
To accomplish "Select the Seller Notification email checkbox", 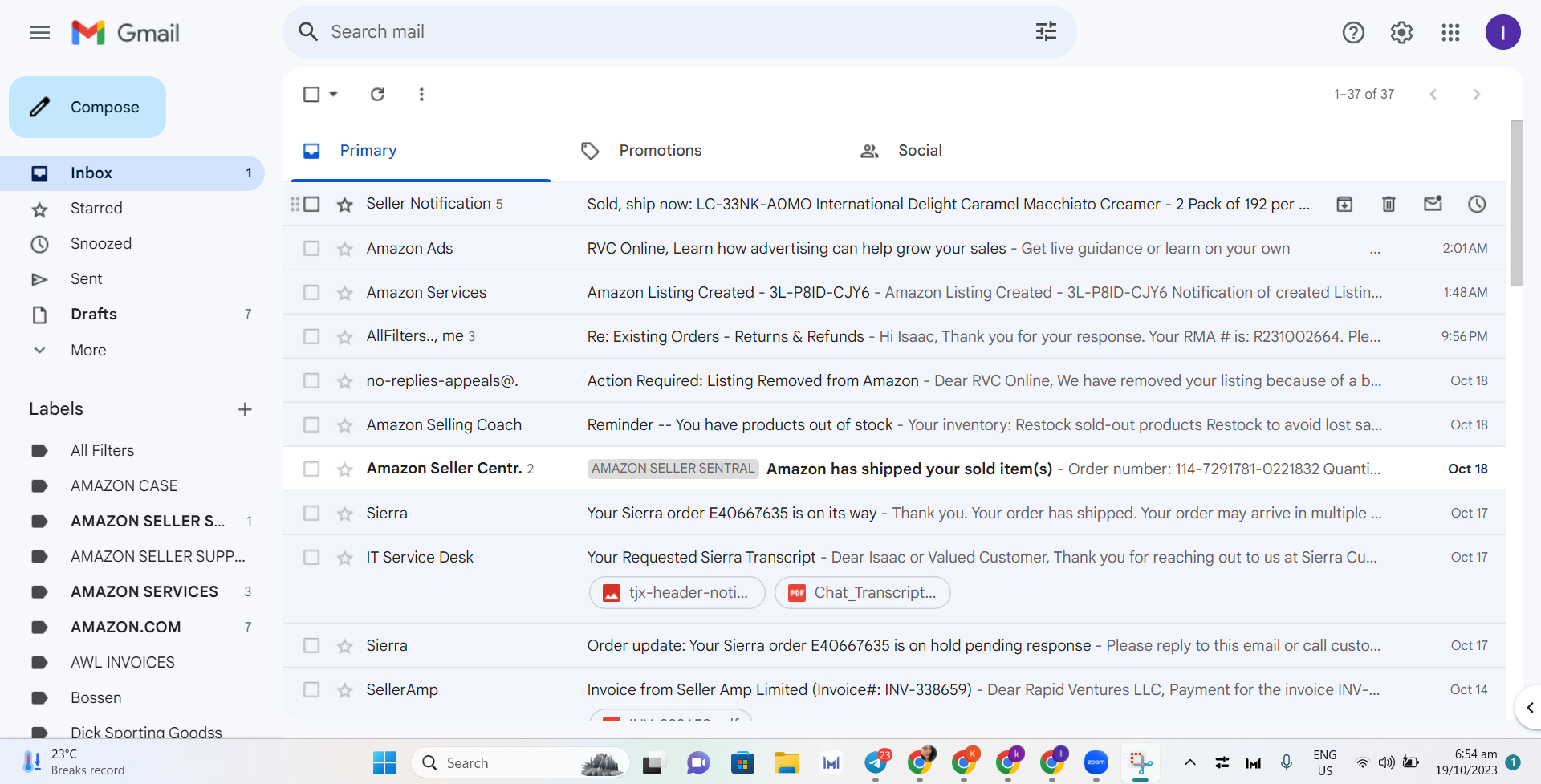I will tap(311, 204).
